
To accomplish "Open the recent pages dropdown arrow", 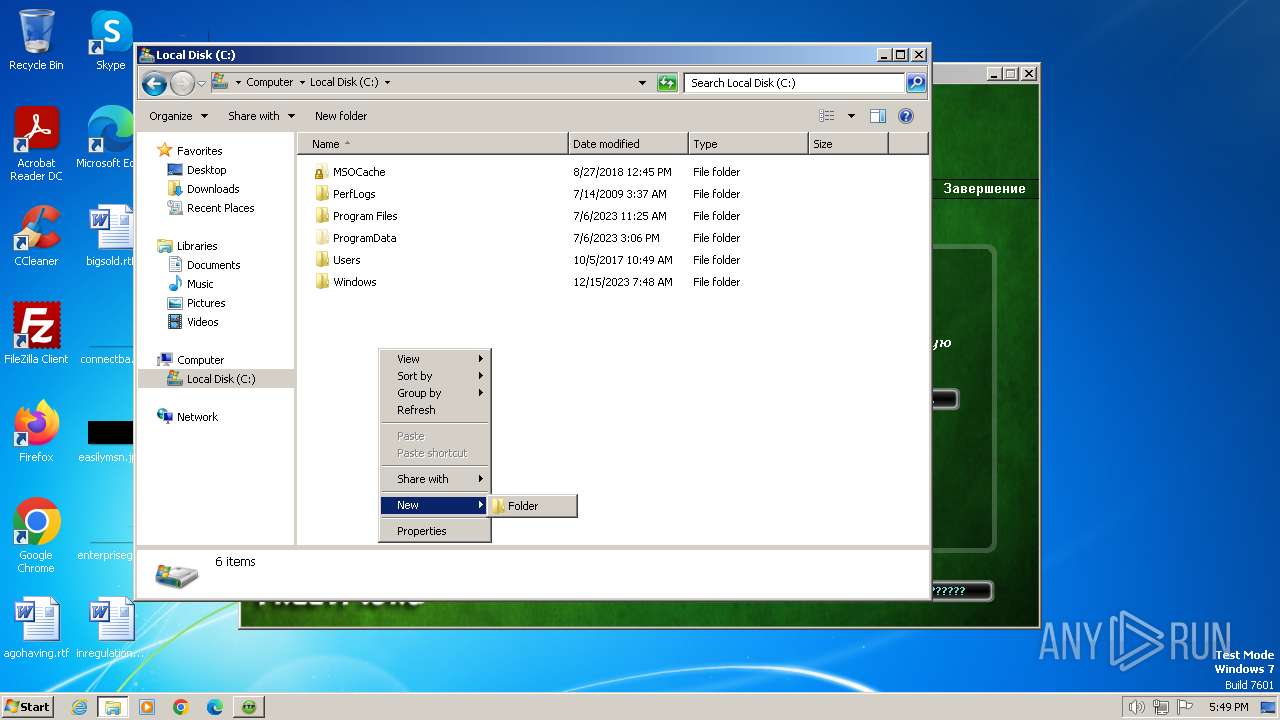I will [x=201, y=83].
